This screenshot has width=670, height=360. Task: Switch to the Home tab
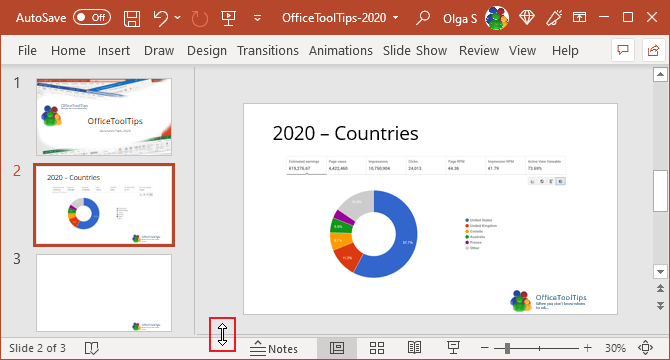[68, 50]
